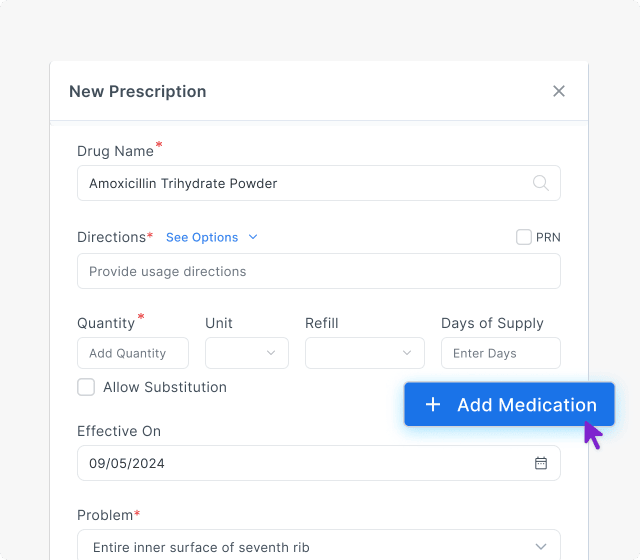Viewport: 640px width, 560px height.
Task: Click the See Options link for Directions
Action: (202, 237)
